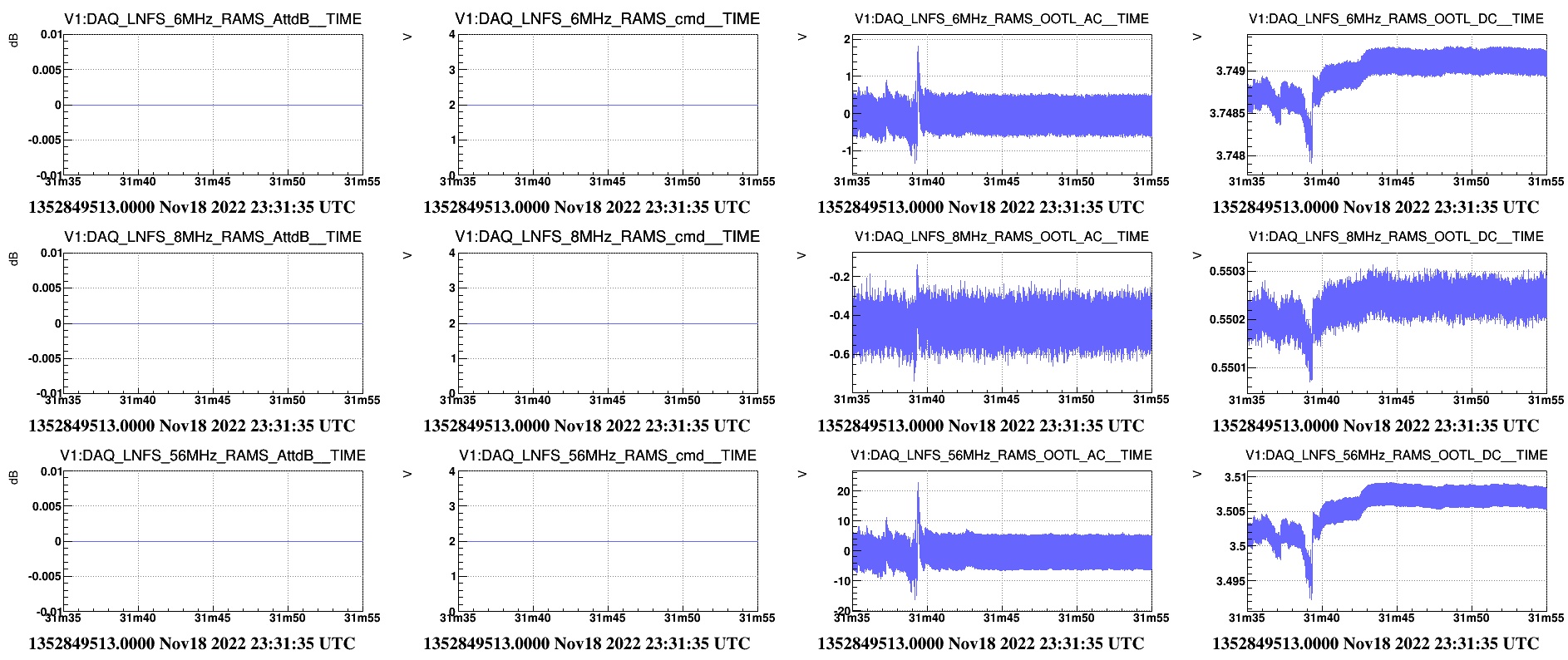This screenshot has height=660, width=1568.
Task: Click the flat 8MHz AttdB trace line
Action: tap(213, 323)
